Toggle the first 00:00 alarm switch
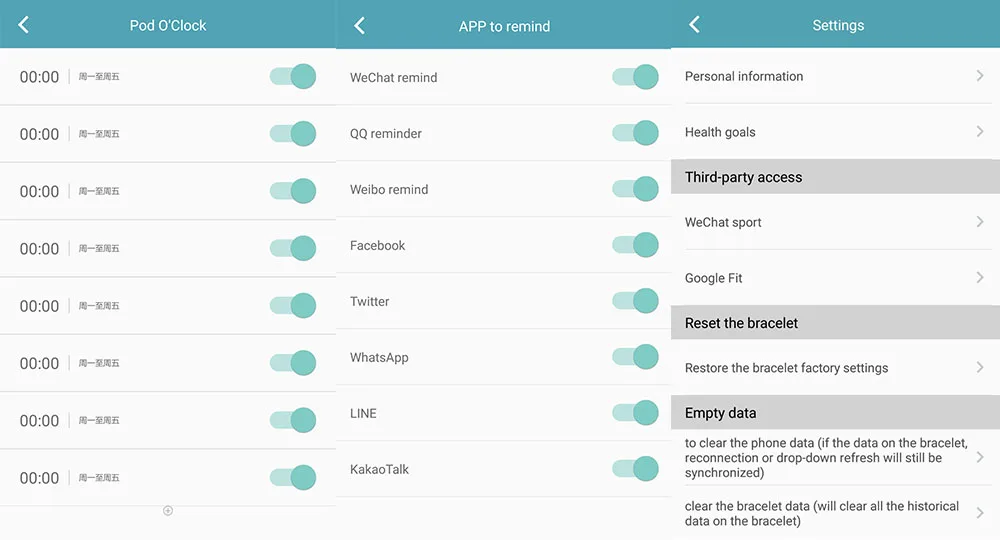Screen dimensions: 1000x540 pyautogui.click(x=293, y=77)
